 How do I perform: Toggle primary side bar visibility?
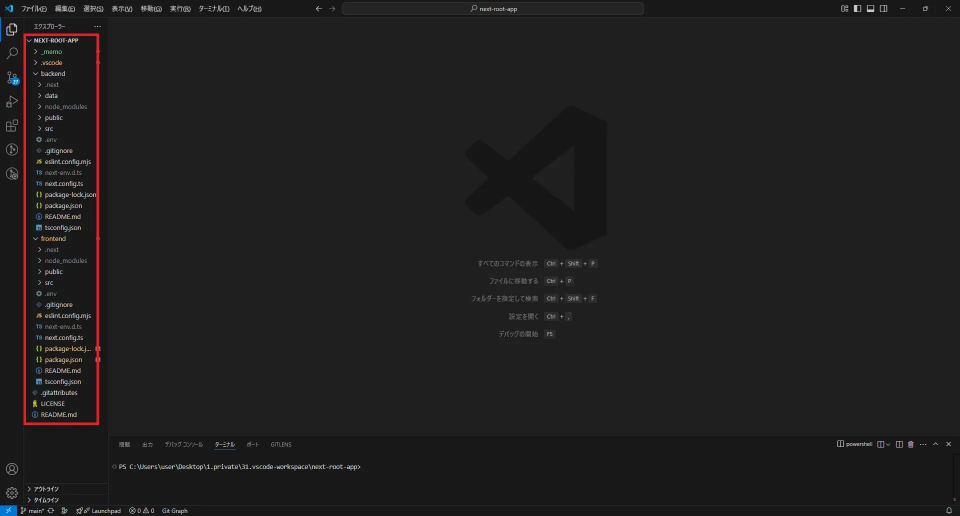857,9
